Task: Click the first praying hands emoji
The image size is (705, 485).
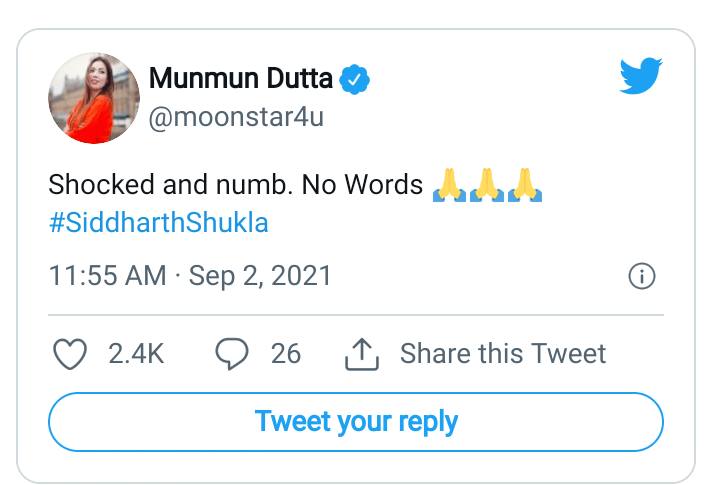Action: click(x=449, y=185)
